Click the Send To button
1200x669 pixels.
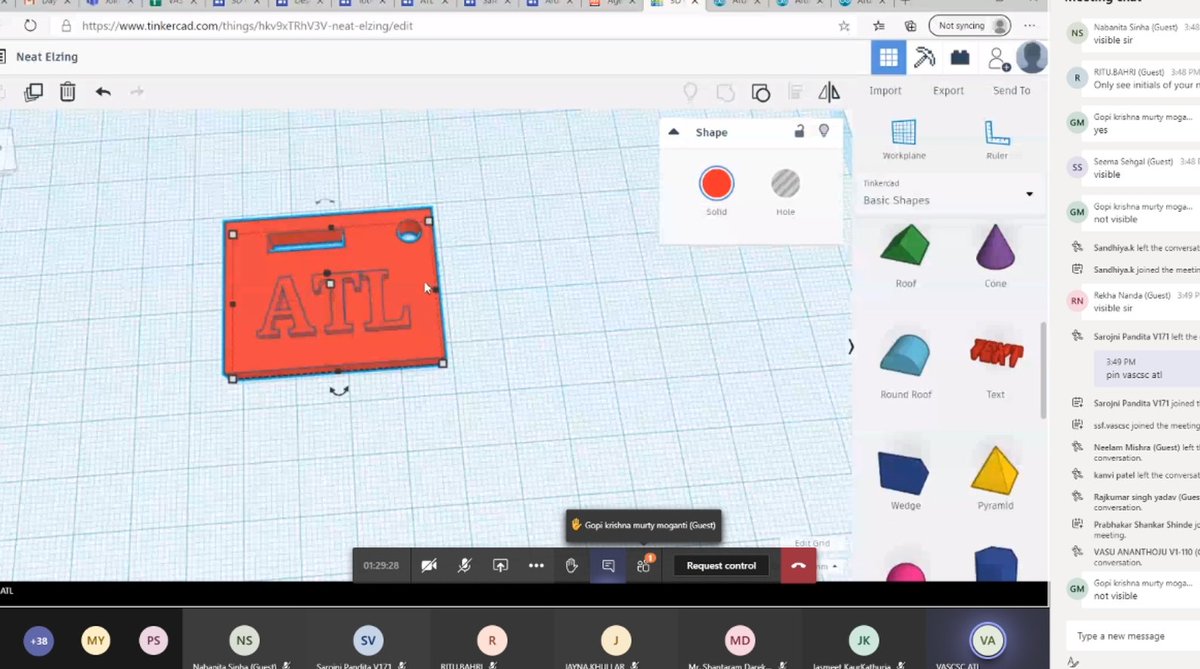pyautogui.click(x=1011, y=91)
